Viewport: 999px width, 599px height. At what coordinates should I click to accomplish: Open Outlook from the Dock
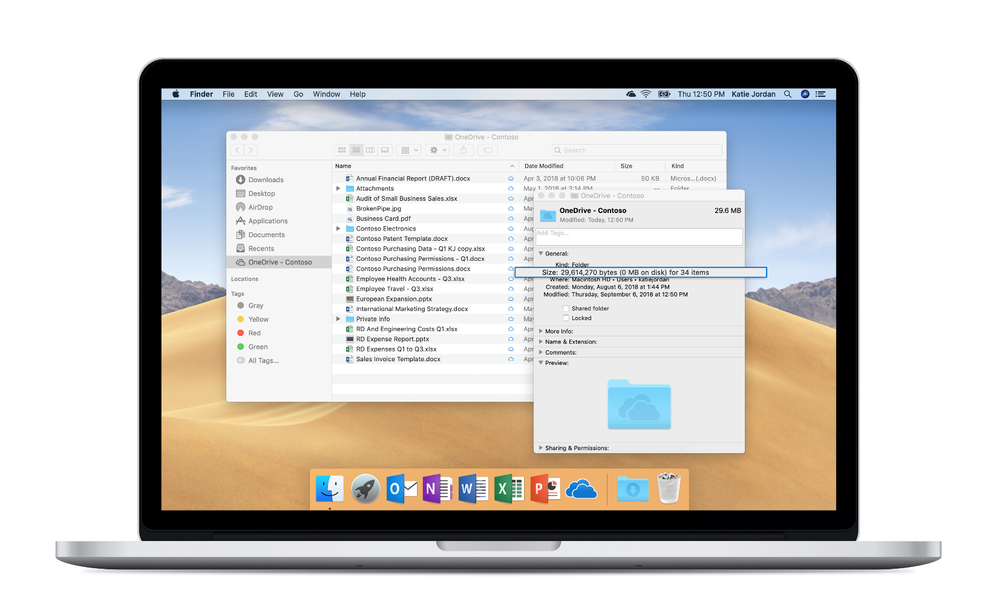[401, 489]
